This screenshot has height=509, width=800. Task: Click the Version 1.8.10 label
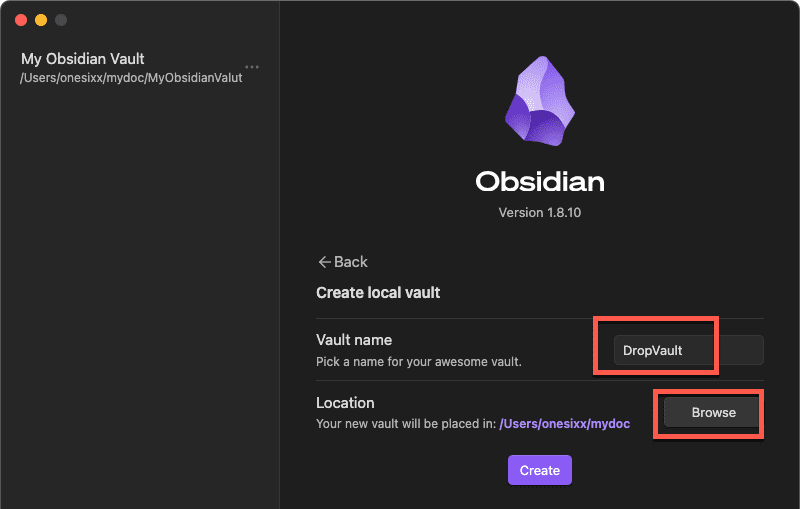(x=539, y=213)
